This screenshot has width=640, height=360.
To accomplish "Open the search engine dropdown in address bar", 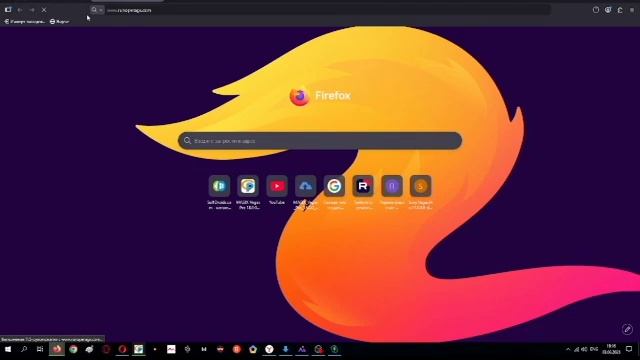I will 97,10.
